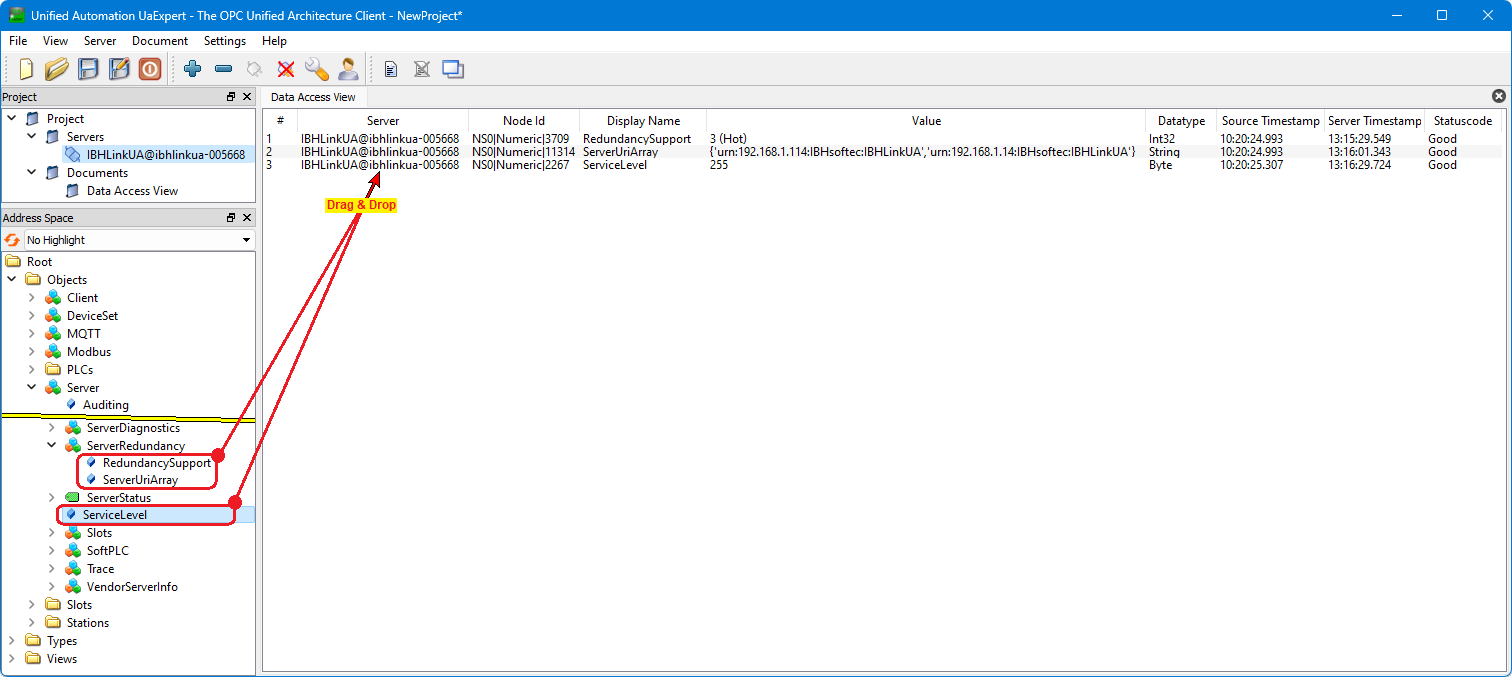This screenshot has width=1512, height=677.
Task: Click the Datatype column header
Action: coord(1181,121)
